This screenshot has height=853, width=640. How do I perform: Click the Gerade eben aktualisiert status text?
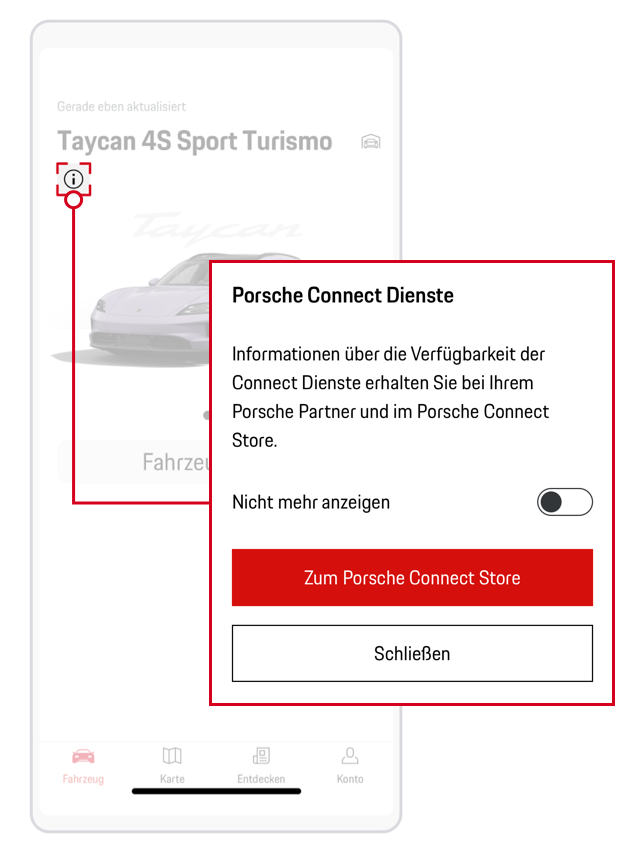pos(121,107)
